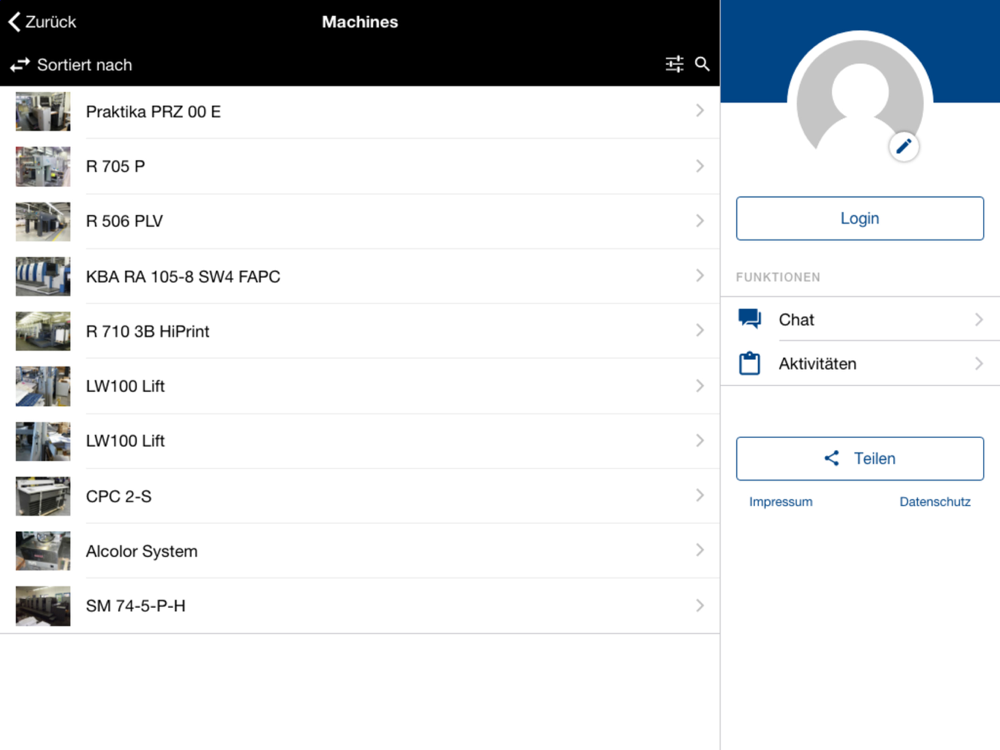Open the Impressum link
This screenshot has width=1000, height=750.
[x=780, y=502]
